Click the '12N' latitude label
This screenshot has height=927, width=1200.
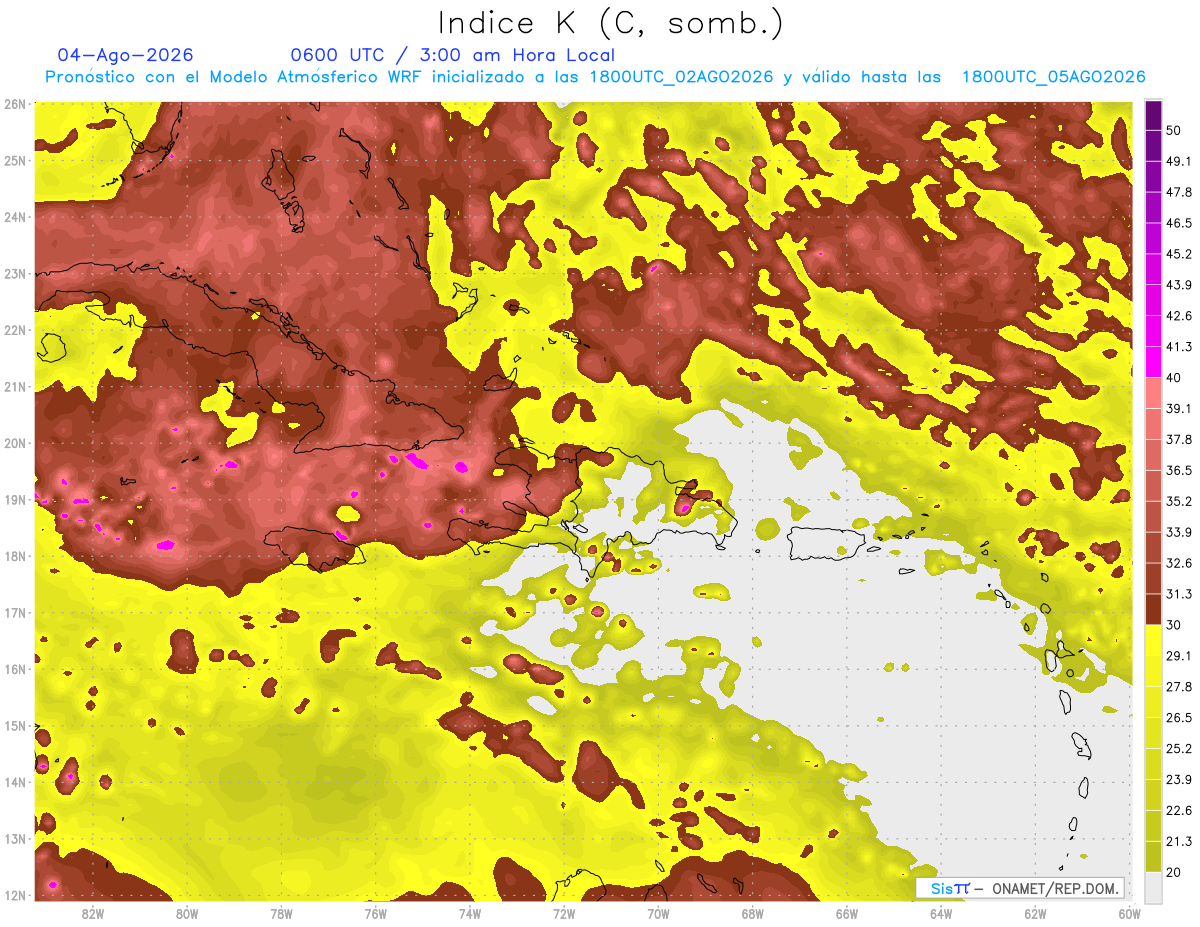coord(15,895)
